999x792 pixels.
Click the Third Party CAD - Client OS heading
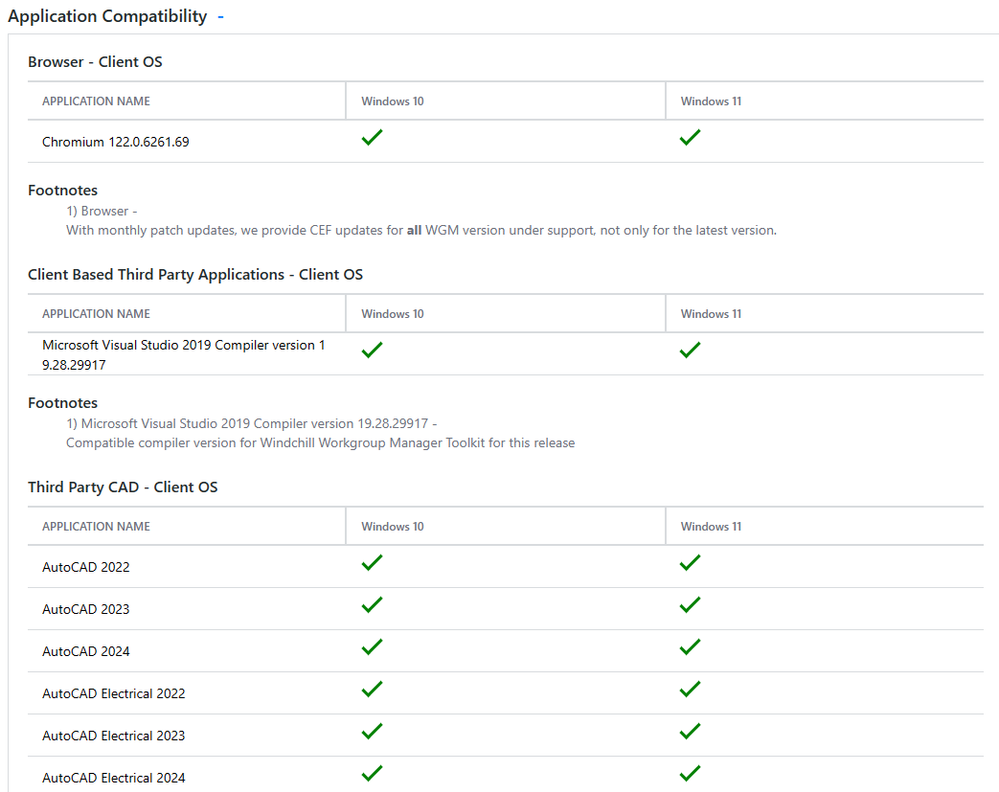pos(122,487)
